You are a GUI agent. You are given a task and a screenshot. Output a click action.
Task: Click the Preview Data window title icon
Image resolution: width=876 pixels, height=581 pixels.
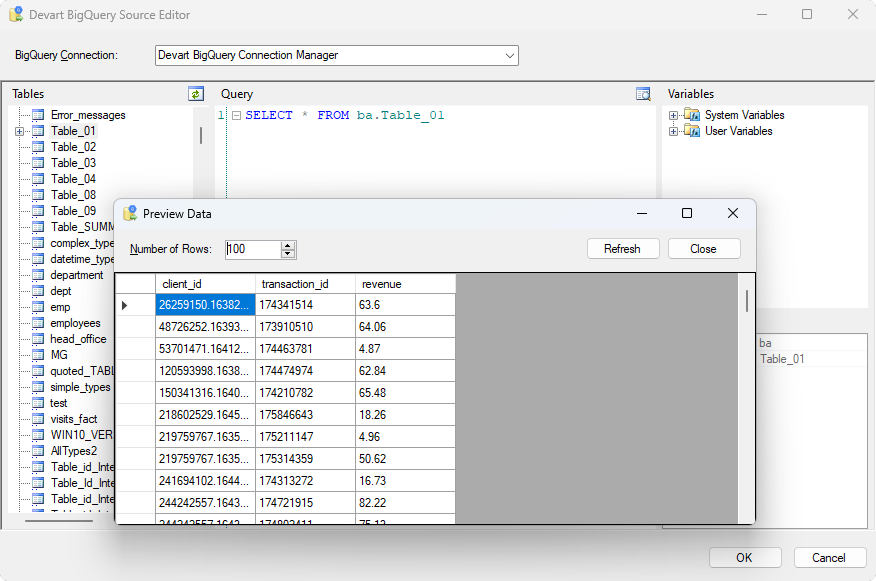click(x=130, y=213)
